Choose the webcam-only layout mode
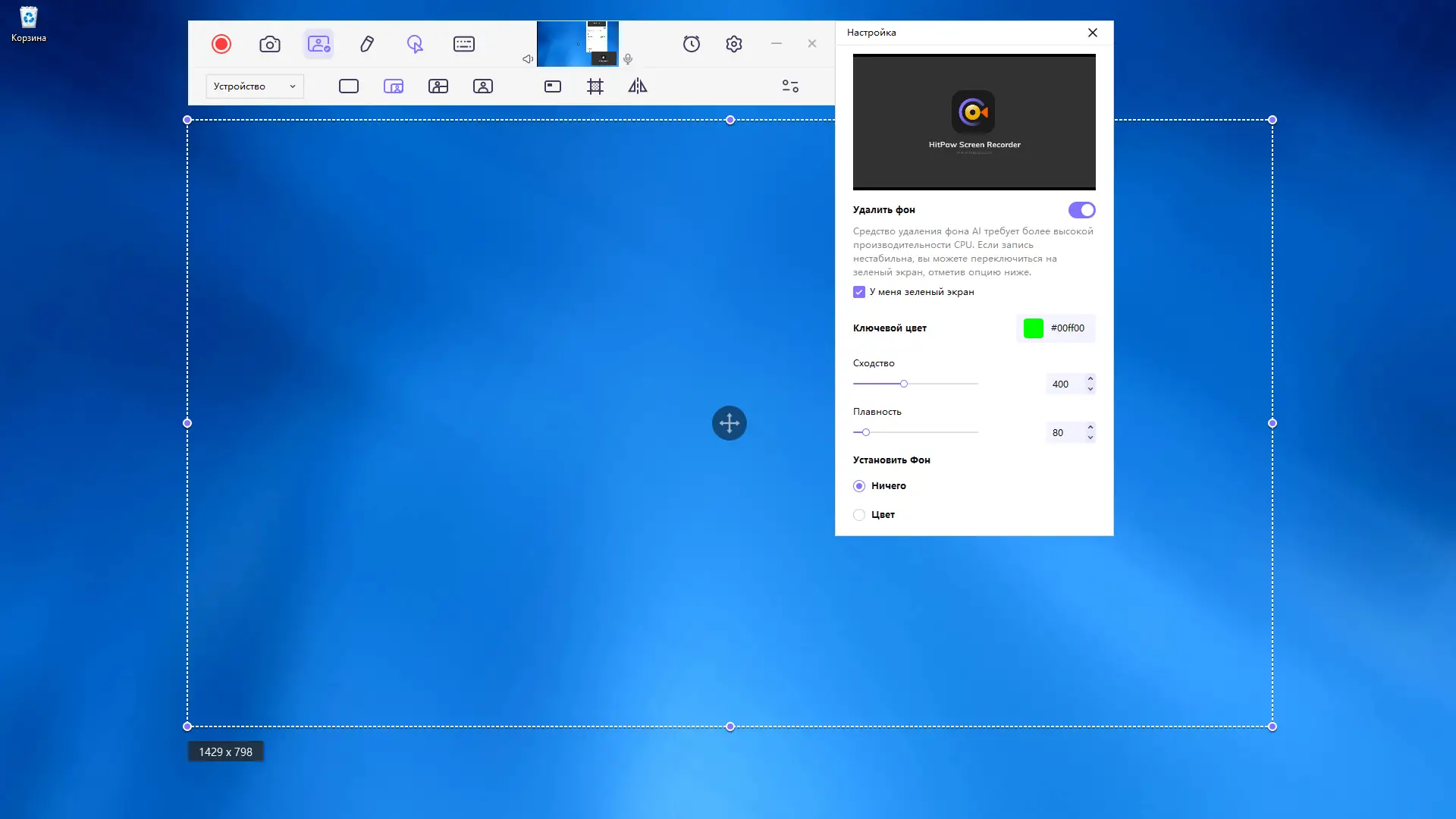This screenshot has width=1456, height=819. [x=483, y=86]
